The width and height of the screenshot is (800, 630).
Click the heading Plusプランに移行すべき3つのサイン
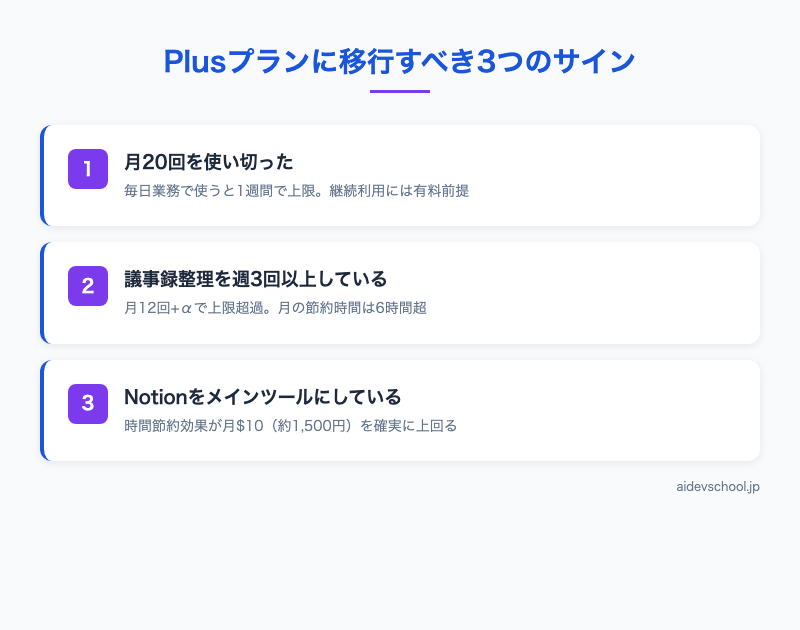[x=400, y=60]
